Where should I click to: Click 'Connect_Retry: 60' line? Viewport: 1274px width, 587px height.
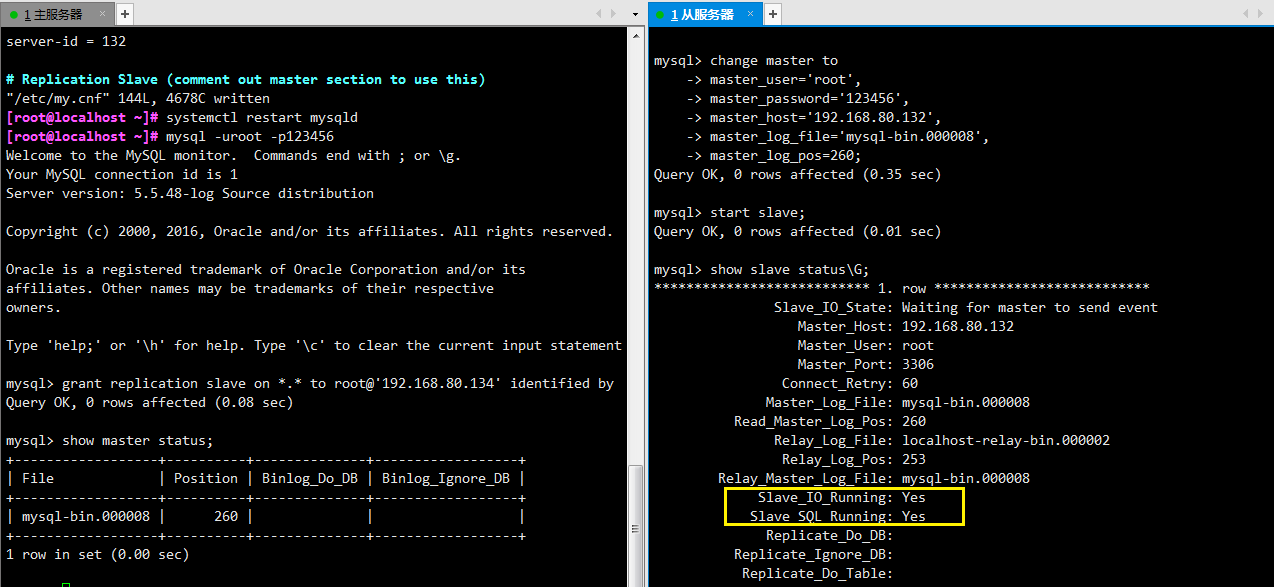(850, 383)
